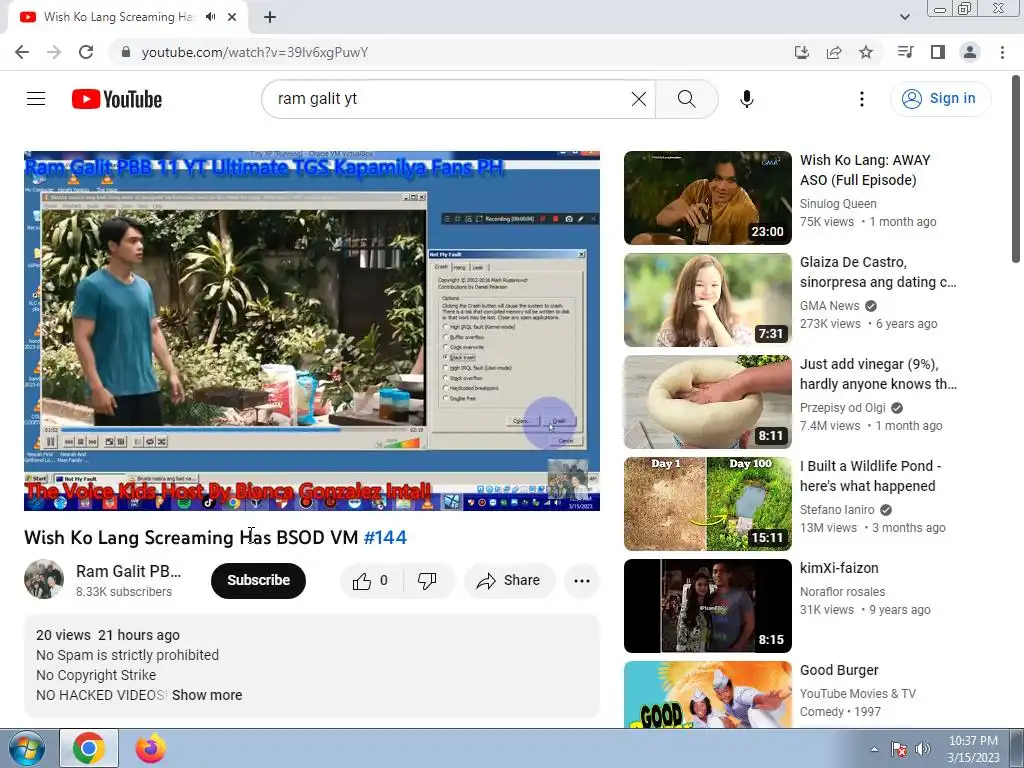Image resolution: width=1024 pixels, height=768 pixels.
Task: Click Przepisy od Olgi channel name
Action: 842,408
